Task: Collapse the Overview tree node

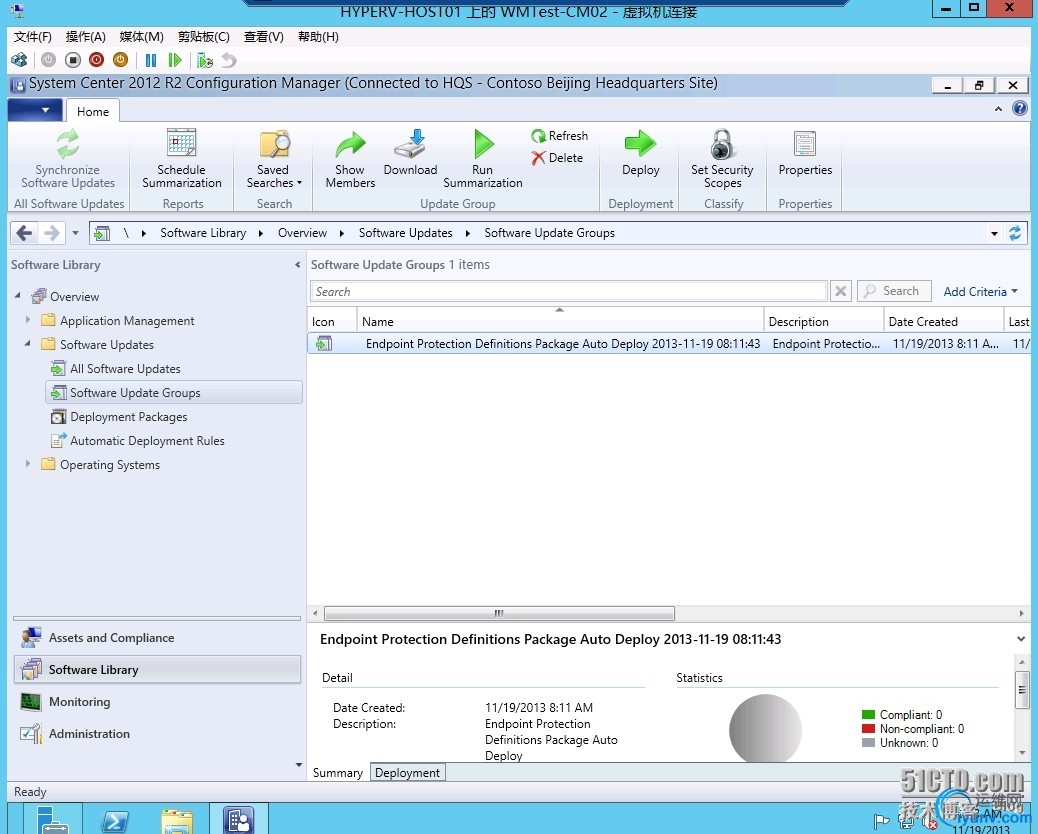Action: pyautogui.click(x=18, y=296)
